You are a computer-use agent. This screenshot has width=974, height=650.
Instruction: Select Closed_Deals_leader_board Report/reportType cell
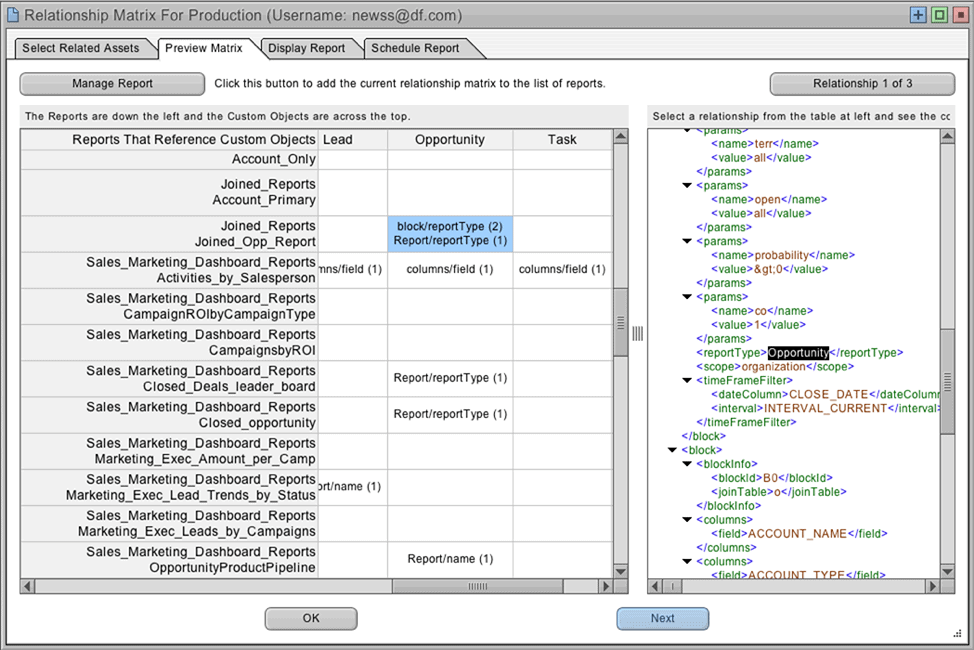(450, 378)
